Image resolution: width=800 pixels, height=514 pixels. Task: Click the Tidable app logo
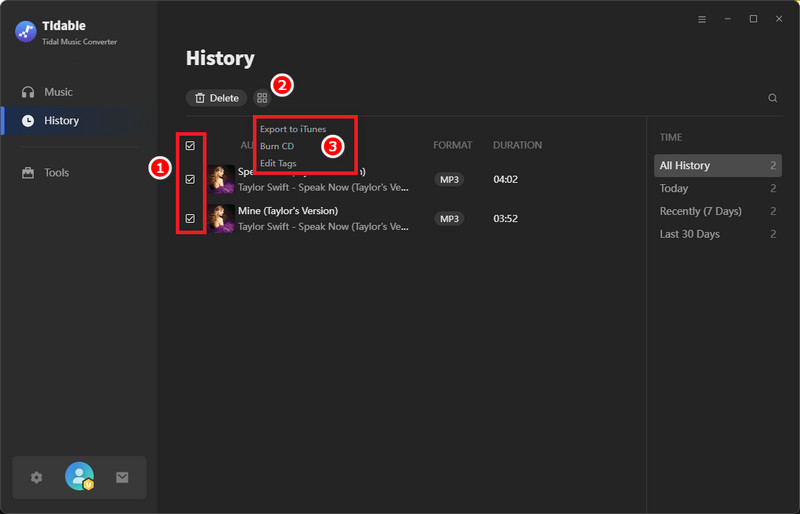point(26,31)
